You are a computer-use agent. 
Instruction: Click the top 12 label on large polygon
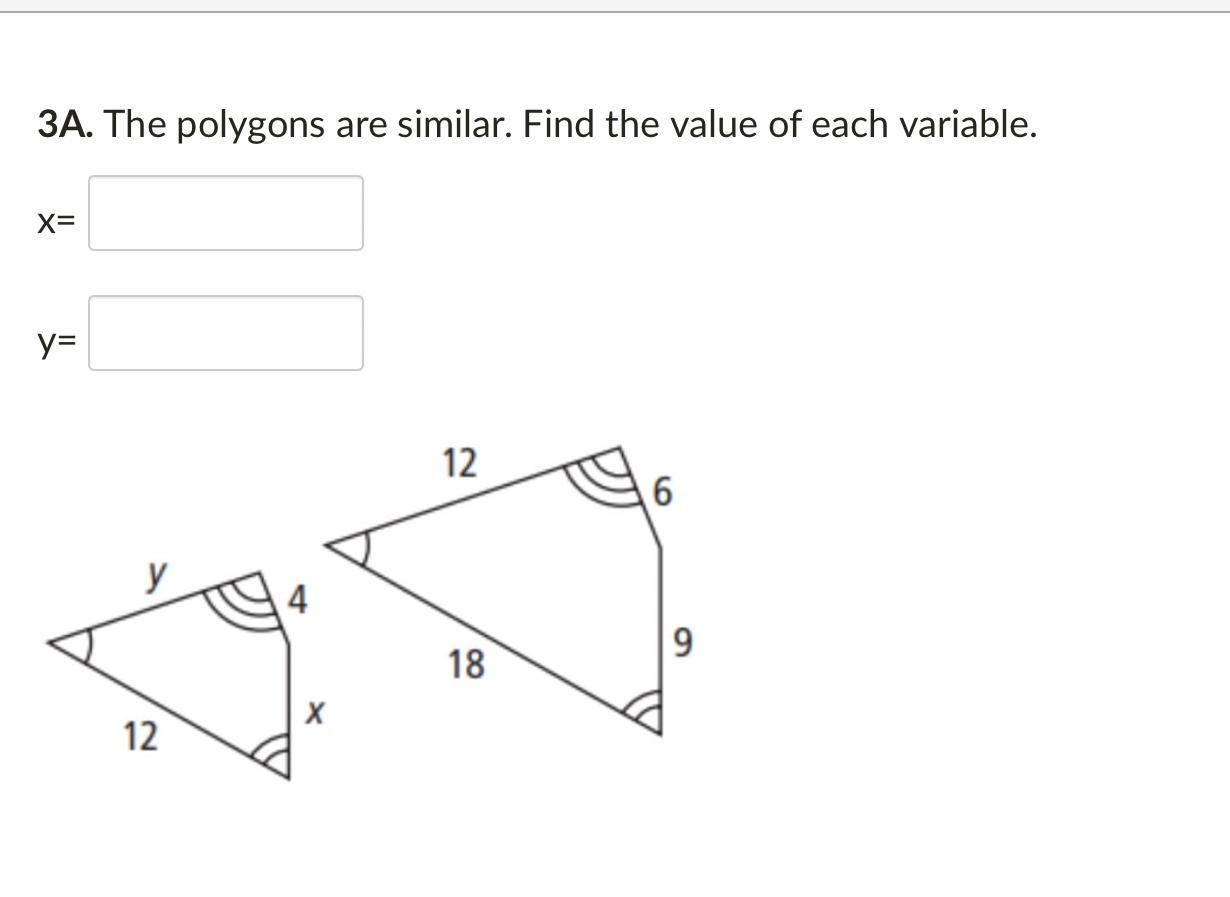tap(459, 463)
